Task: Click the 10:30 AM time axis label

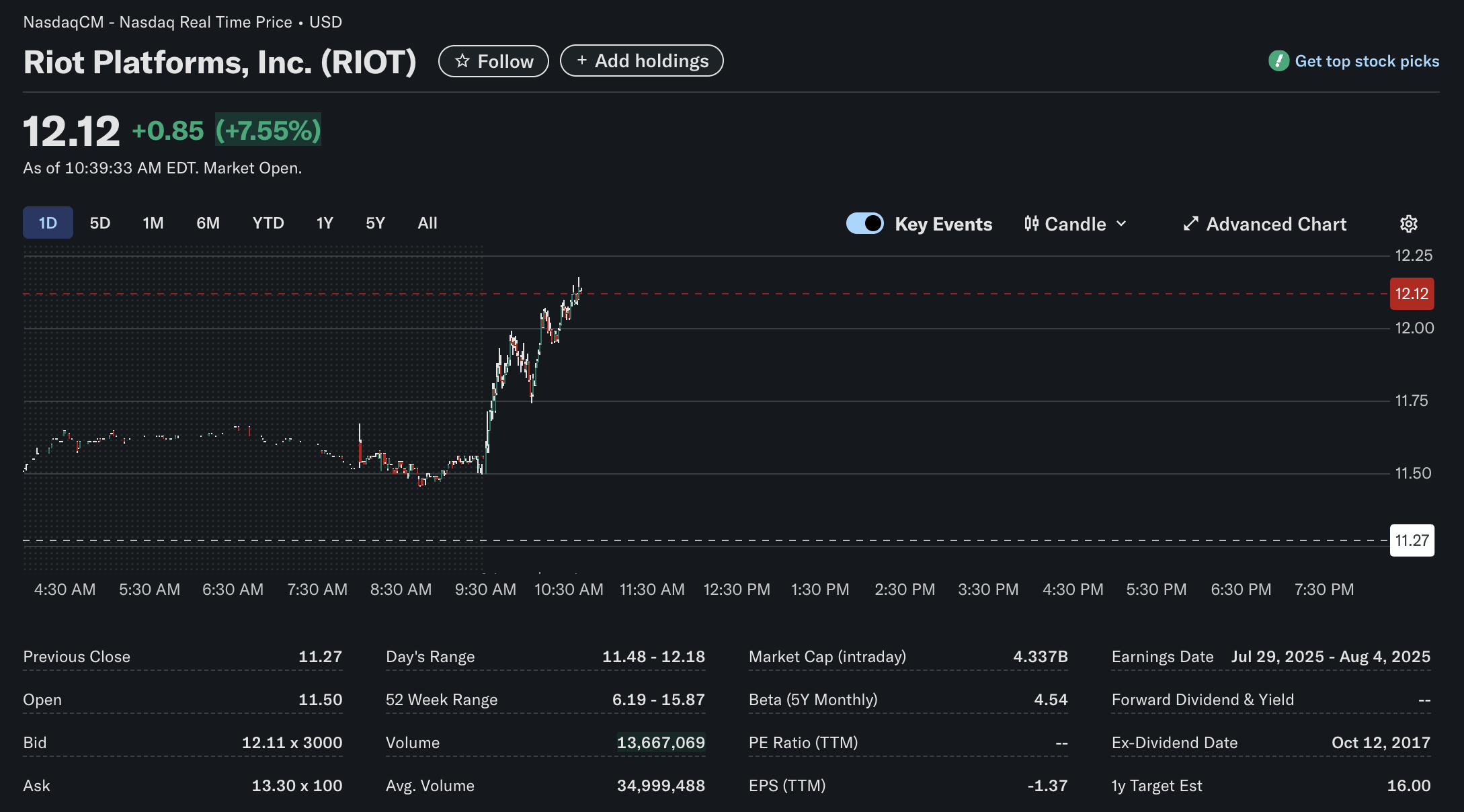Action: tap(569, 590)
